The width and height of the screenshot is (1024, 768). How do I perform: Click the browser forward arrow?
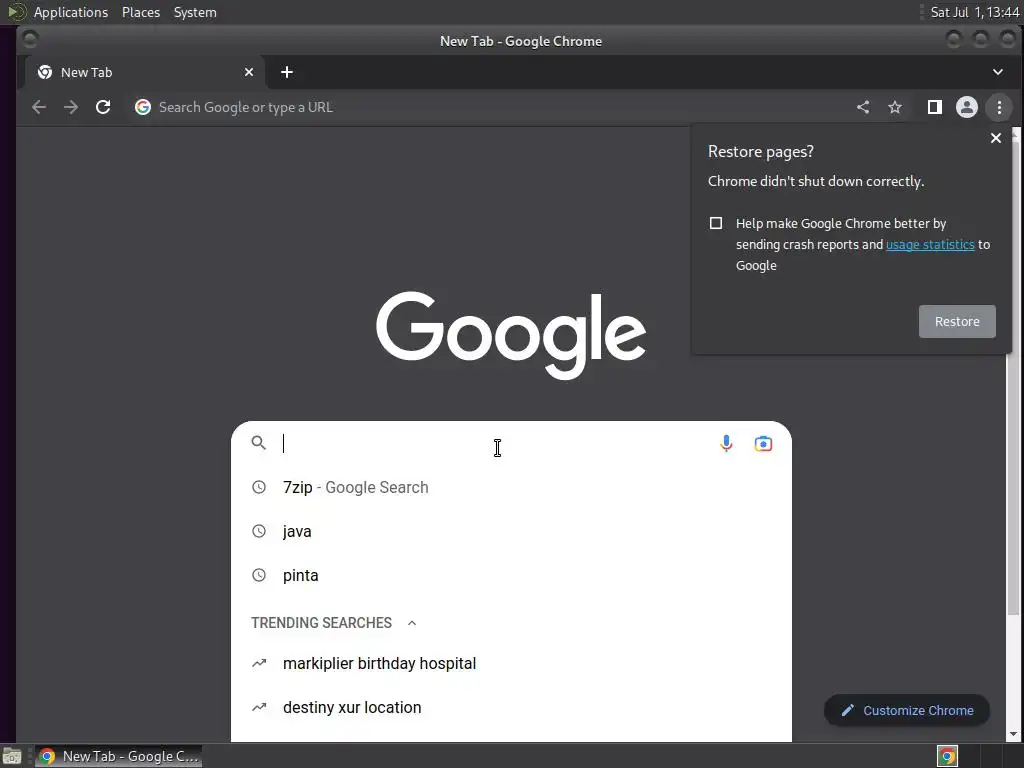(x=71, y=107)
